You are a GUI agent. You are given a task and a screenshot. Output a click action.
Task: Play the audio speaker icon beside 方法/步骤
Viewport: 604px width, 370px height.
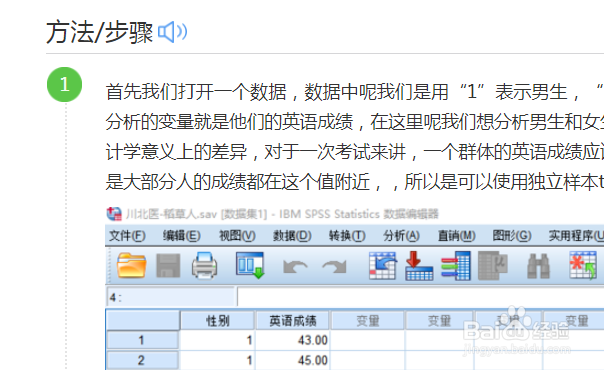173,32
